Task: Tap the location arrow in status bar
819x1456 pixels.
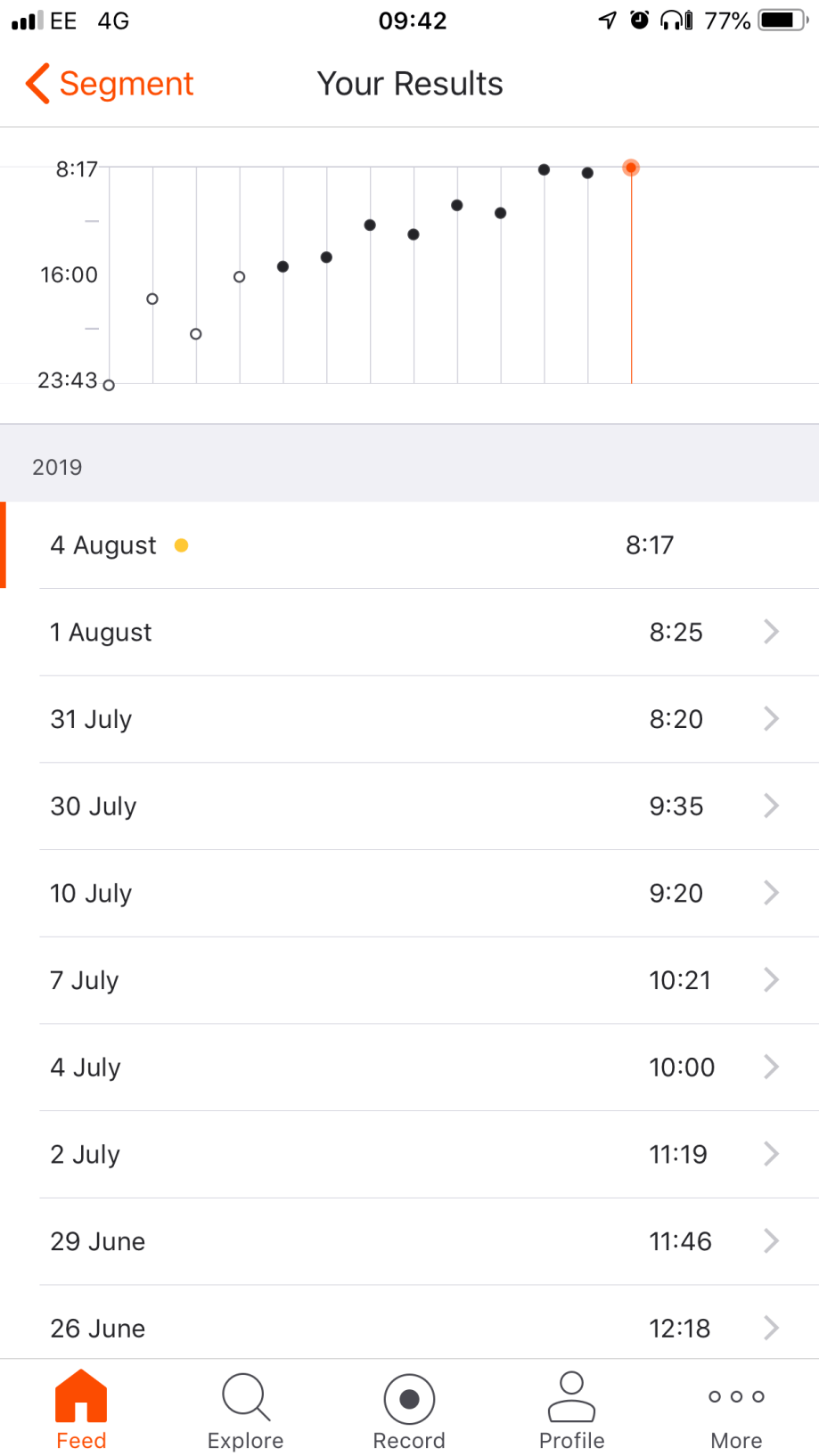Action: [607, 20]
